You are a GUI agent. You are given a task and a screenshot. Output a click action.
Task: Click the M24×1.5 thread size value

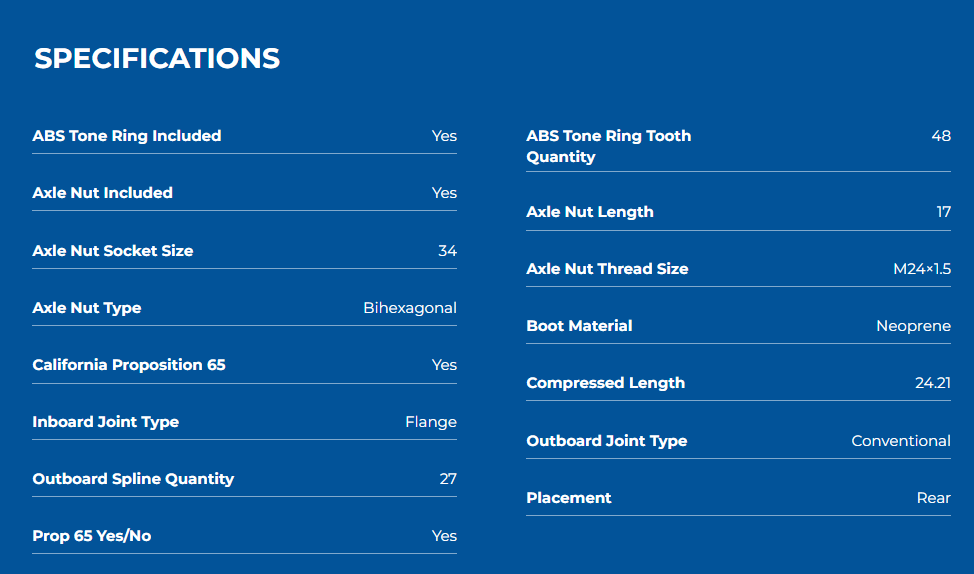coord(922,268)
